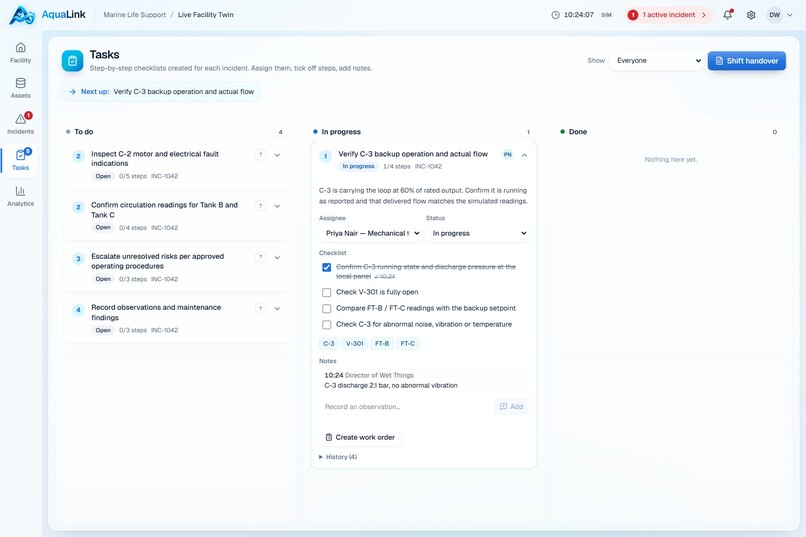
Task: Click the FT-B asset tag
Action: (x=382, y=343)
